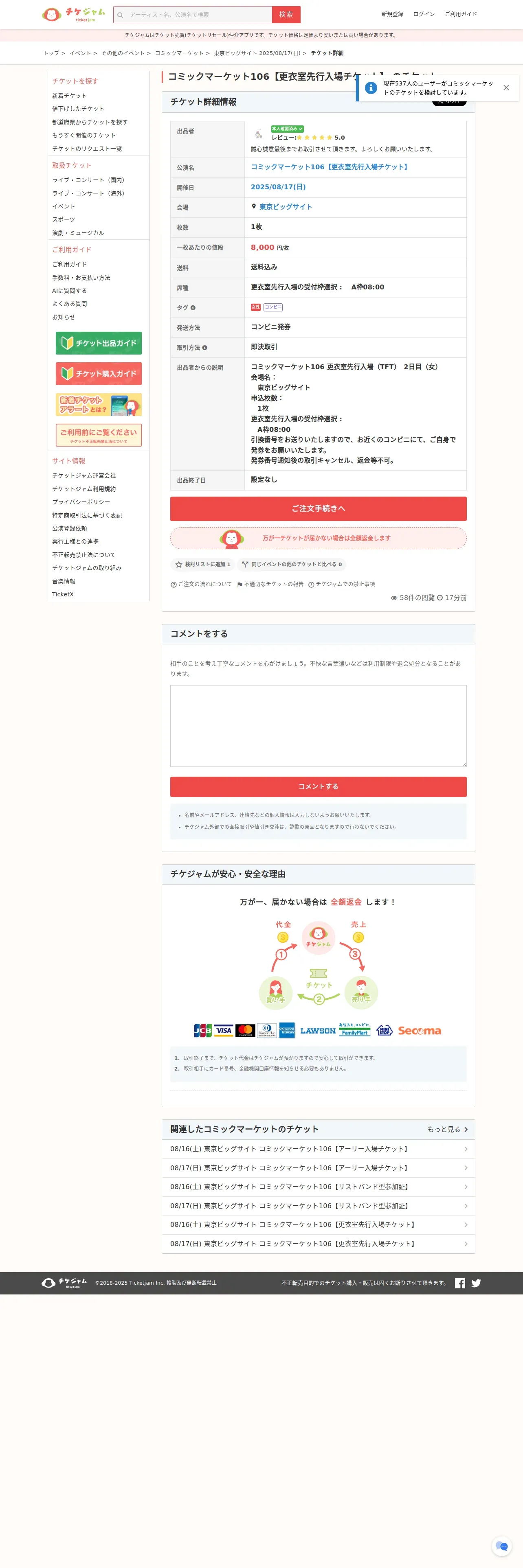Image resolution: width=523 pixels, height=1568 pixels.
Task: Click the map pin icon beside 東京ビッグサイト
Action: click(254, 206)
